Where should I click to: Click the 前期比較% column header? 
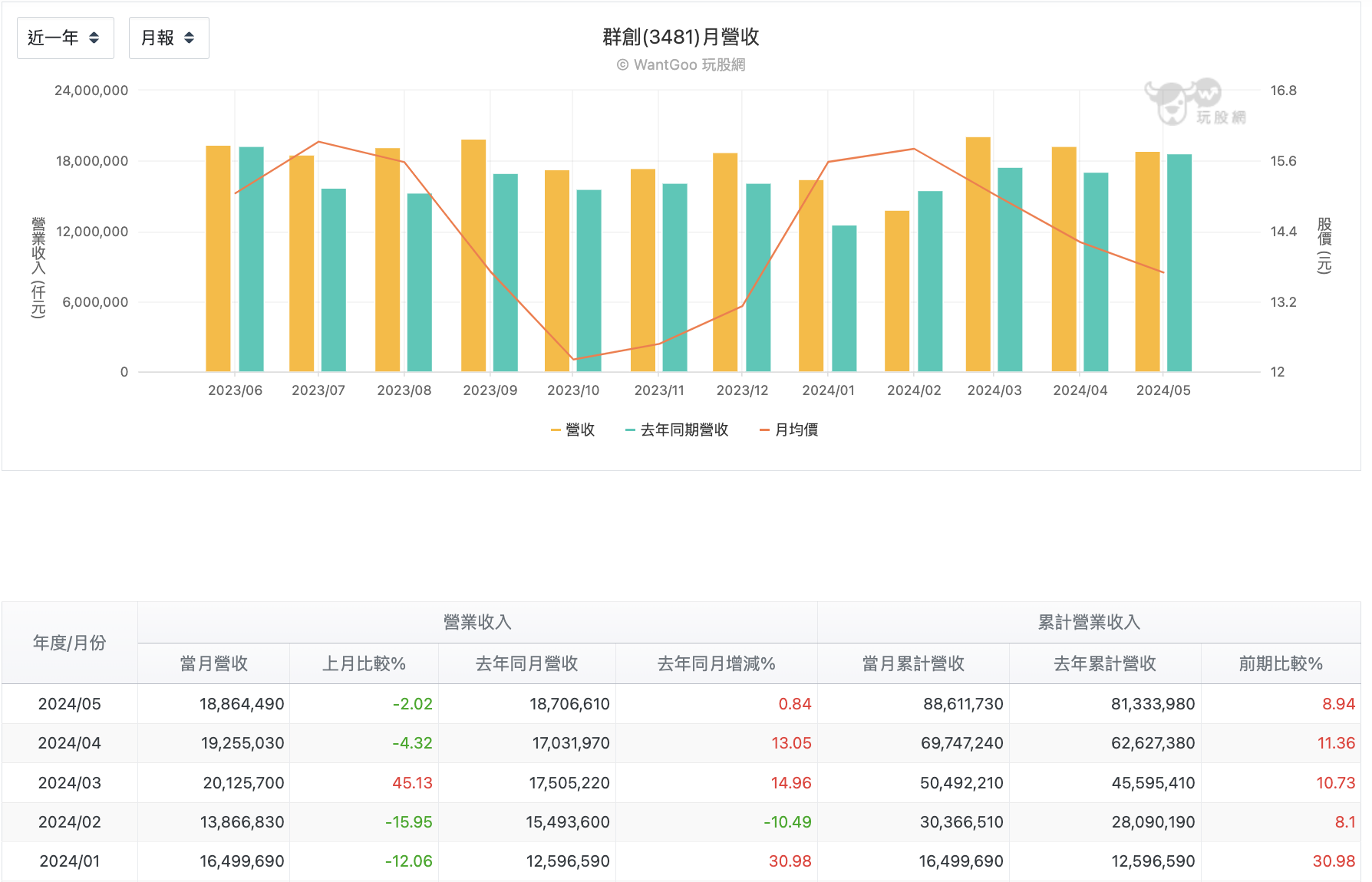[1281, 663]
